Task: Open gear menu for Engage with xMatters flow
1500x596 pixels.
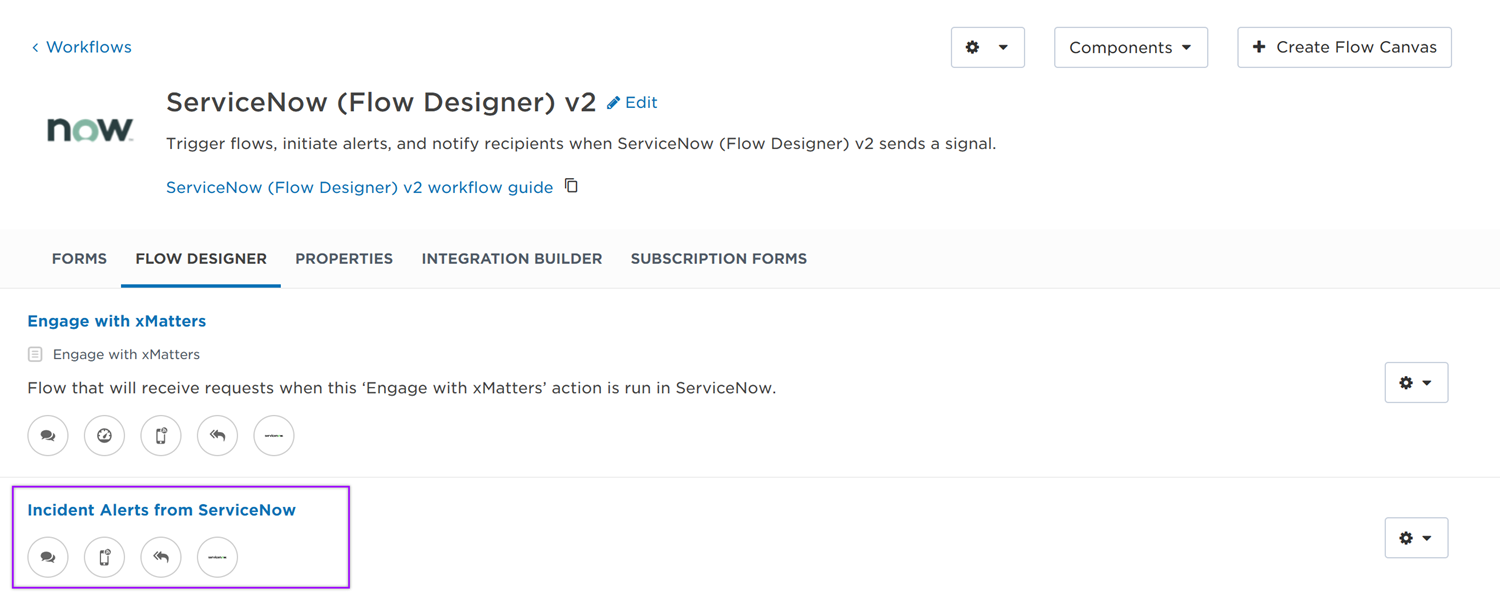Action: (1416, 383)
